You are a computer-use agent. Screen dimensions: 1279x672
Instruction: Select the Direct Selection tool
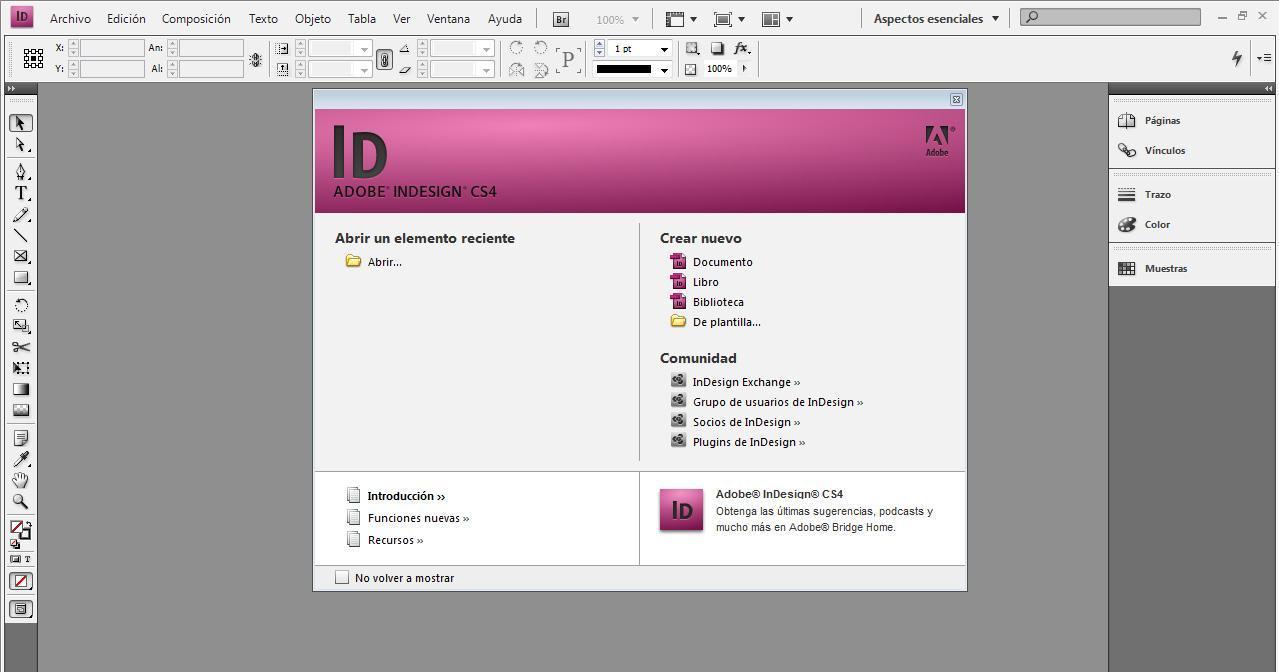20,145
